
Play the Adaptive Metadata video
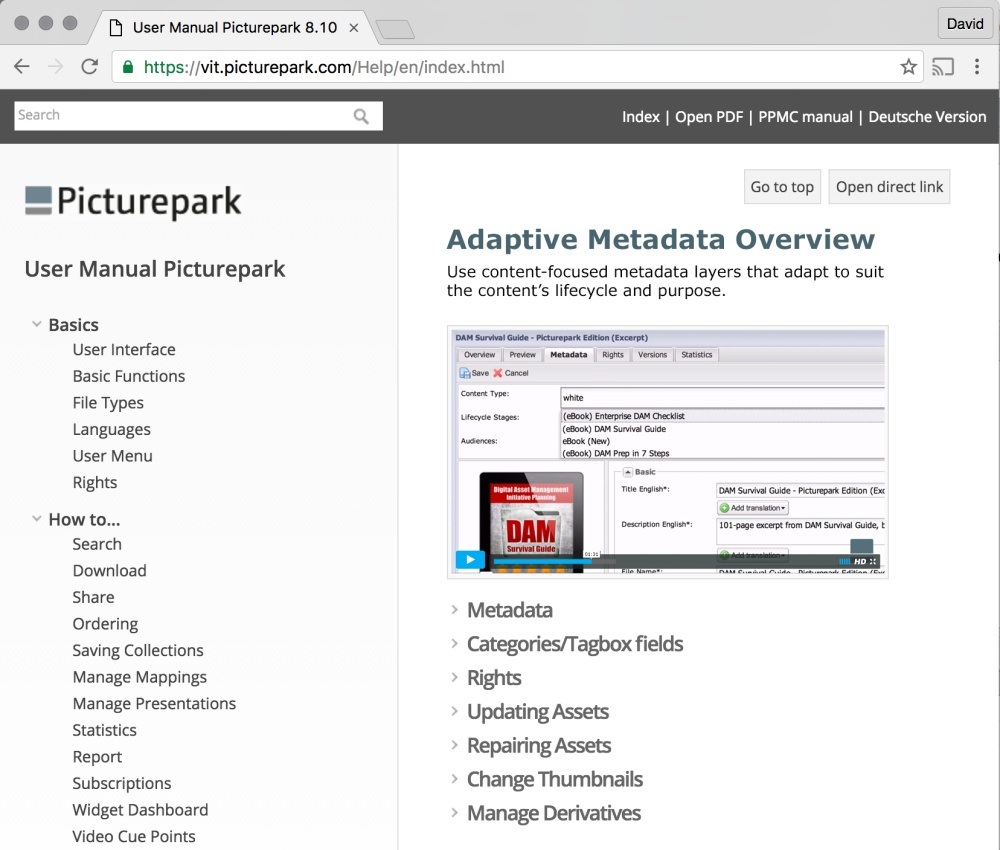tap(470, 560)
